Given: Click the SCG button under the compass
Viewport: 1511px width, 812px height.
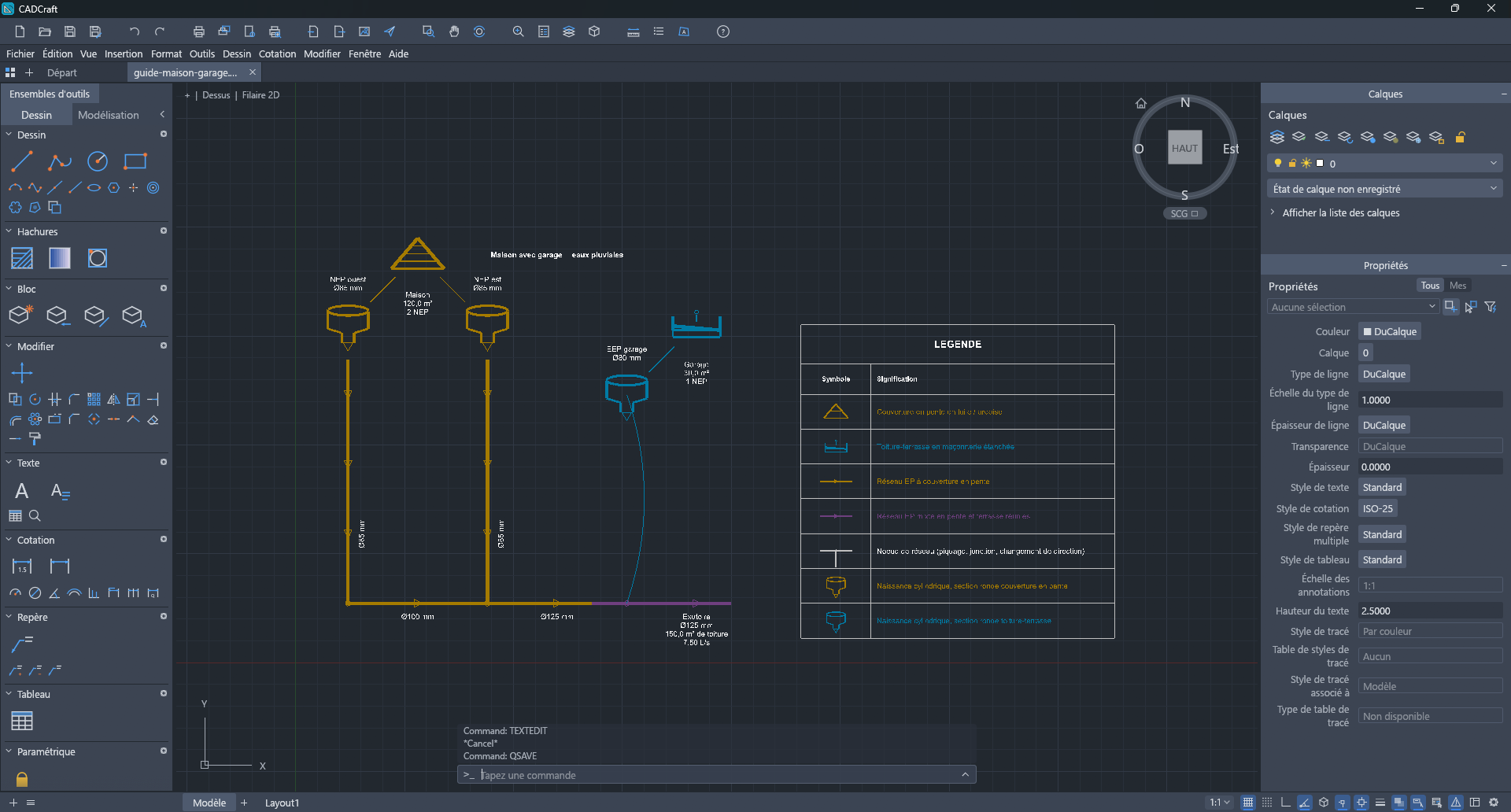Looking at the screenshot, I should pos(1184,213).
